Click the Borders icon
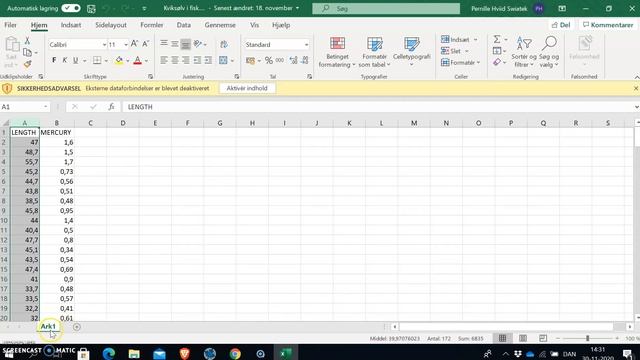This screenshot has width=640, height=360. 97,60
